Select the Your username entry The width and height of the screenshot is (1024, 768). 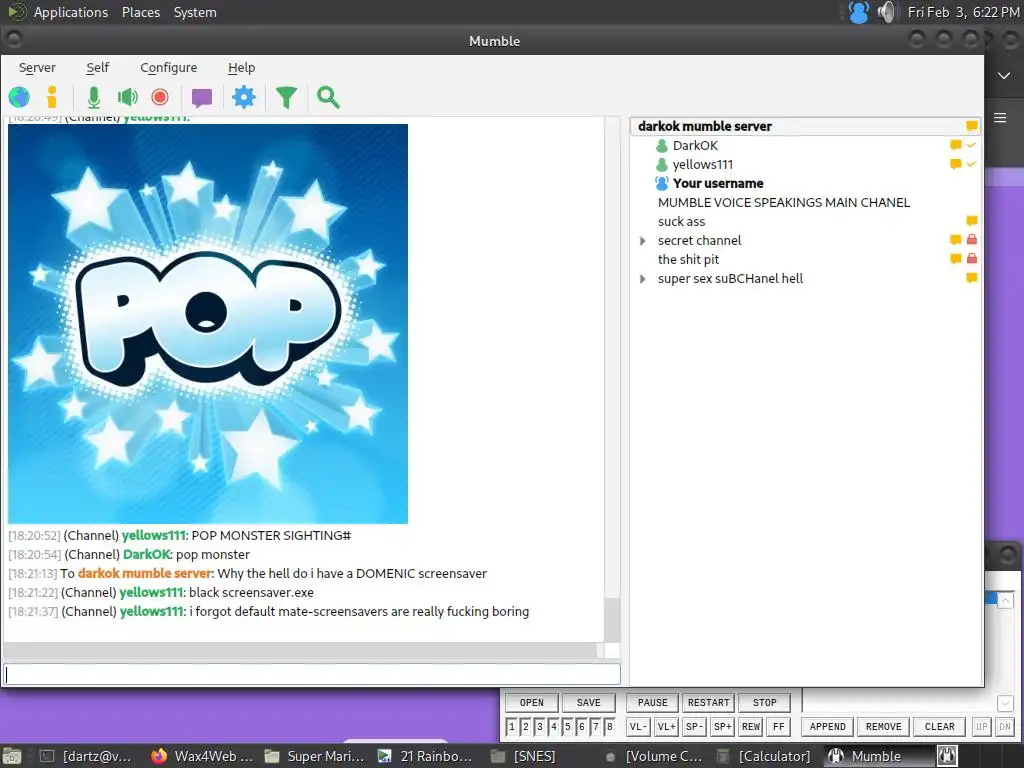(718, 184)
